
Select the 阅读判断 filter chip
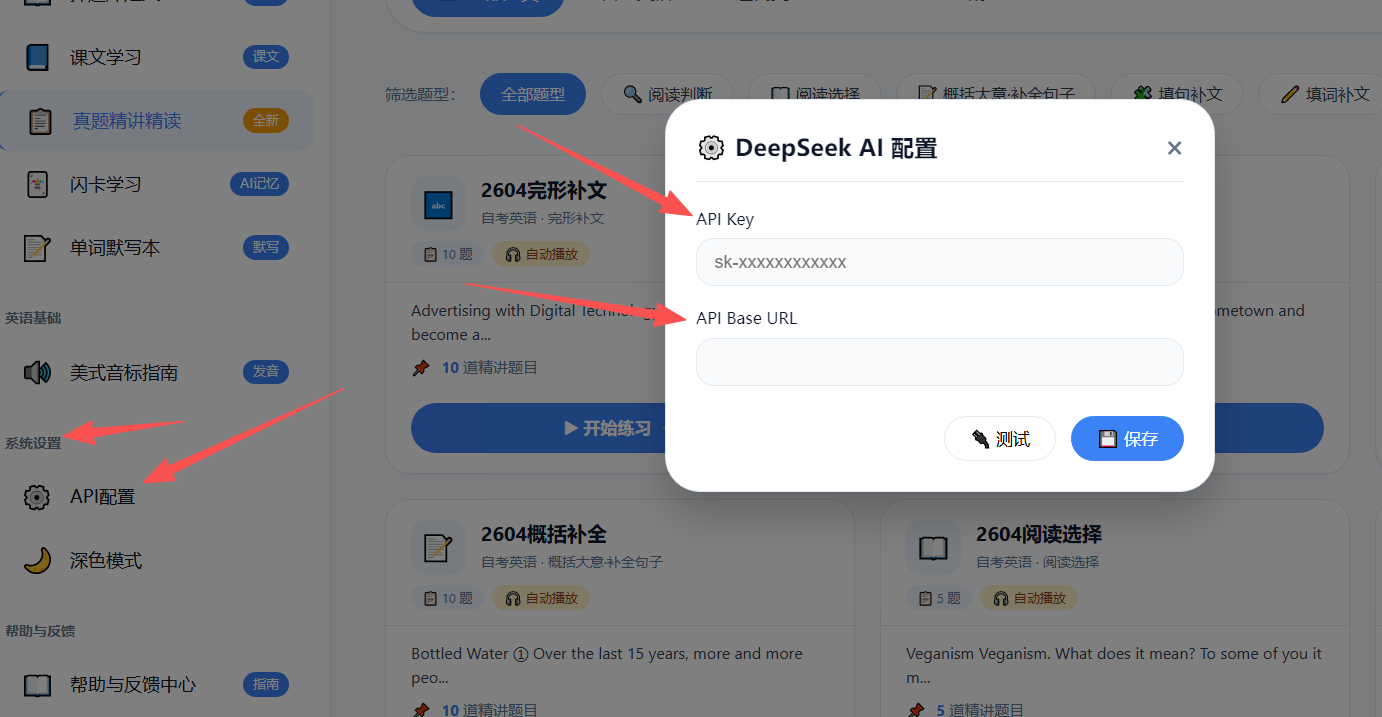668,94
